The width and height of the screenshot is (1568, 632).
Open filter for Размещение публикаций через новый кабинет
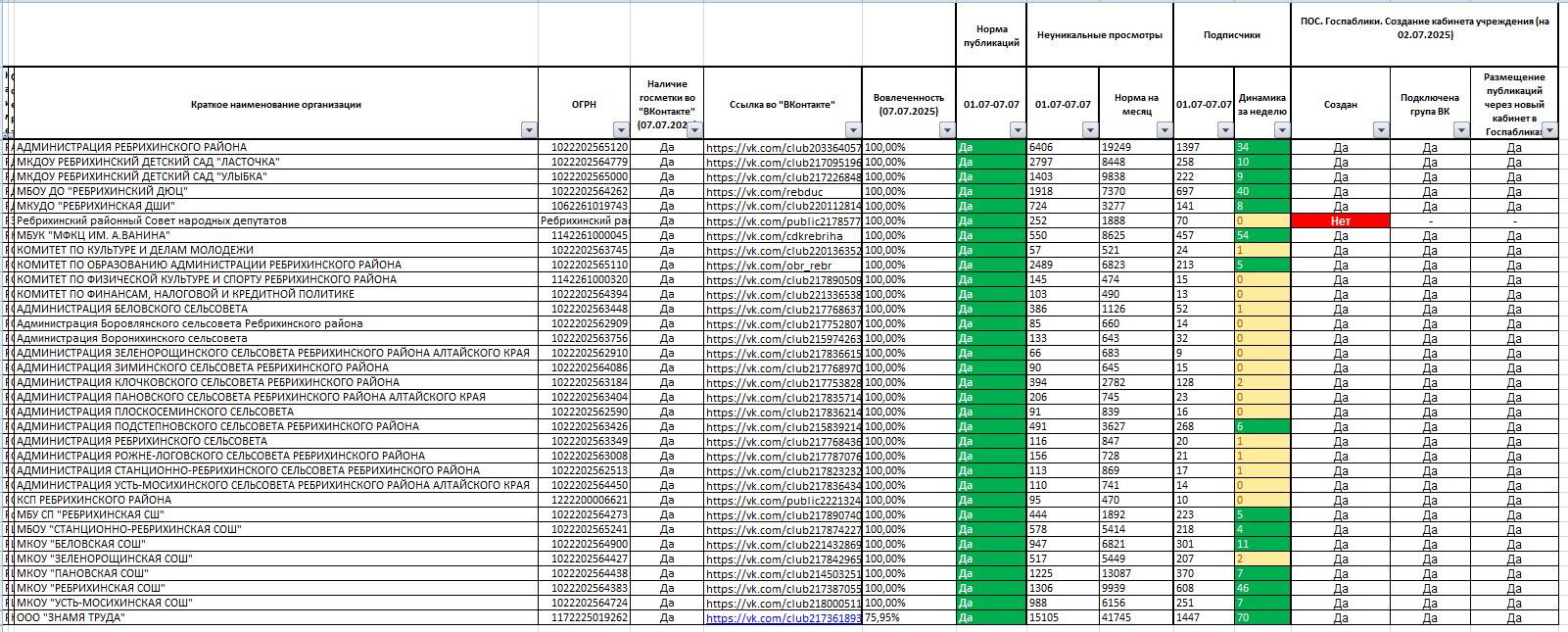point(1550,130)
